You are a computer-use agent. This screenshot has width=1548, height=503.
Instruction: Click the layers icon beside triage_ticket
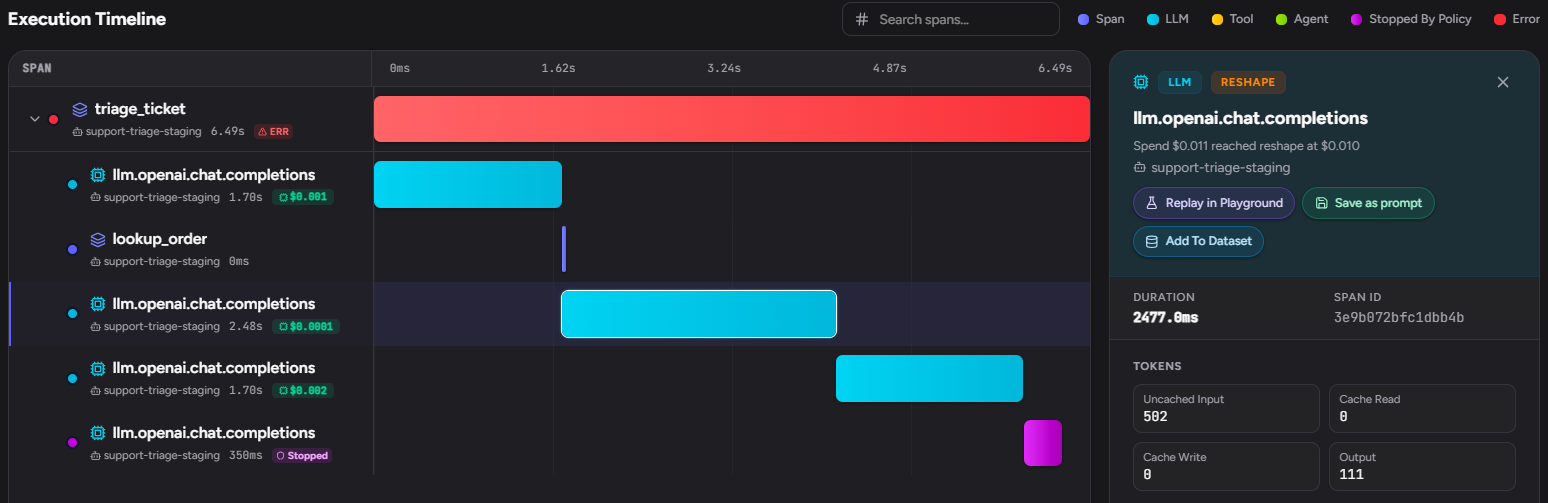(80, 109)
